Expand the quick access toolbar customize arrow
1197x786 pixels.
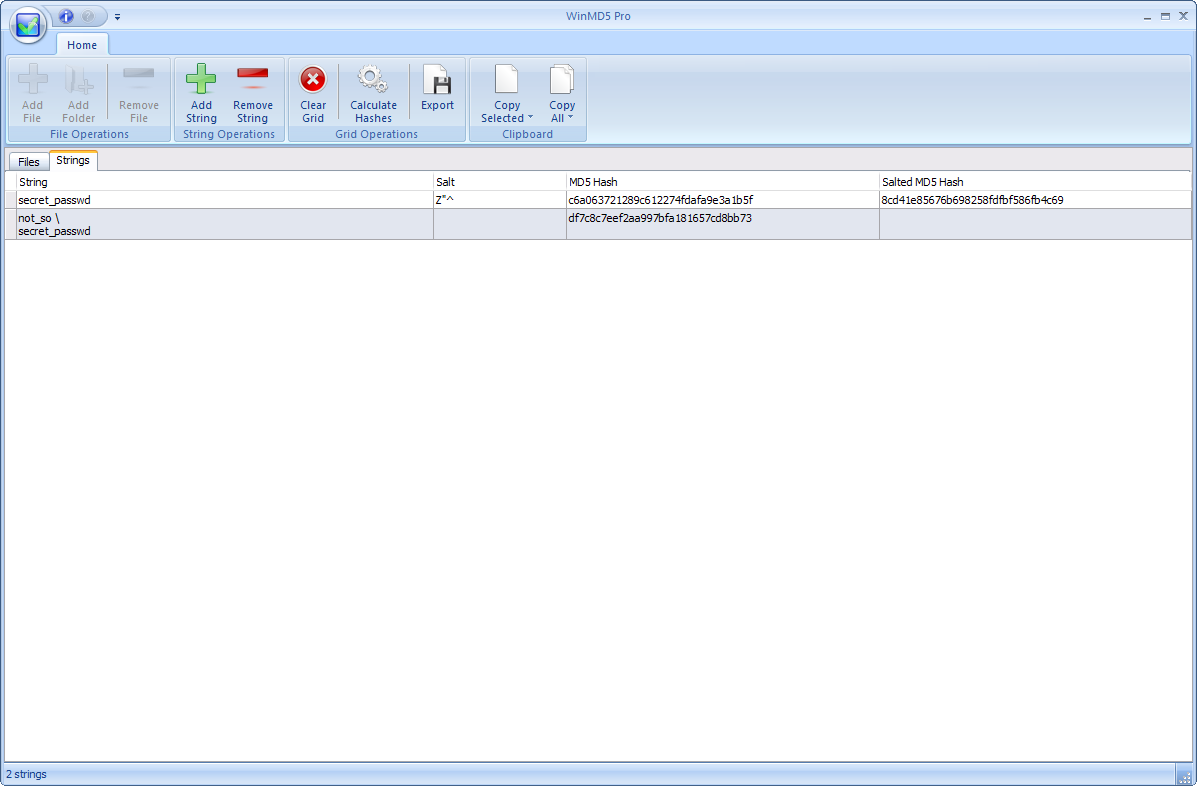click(117, 17)
